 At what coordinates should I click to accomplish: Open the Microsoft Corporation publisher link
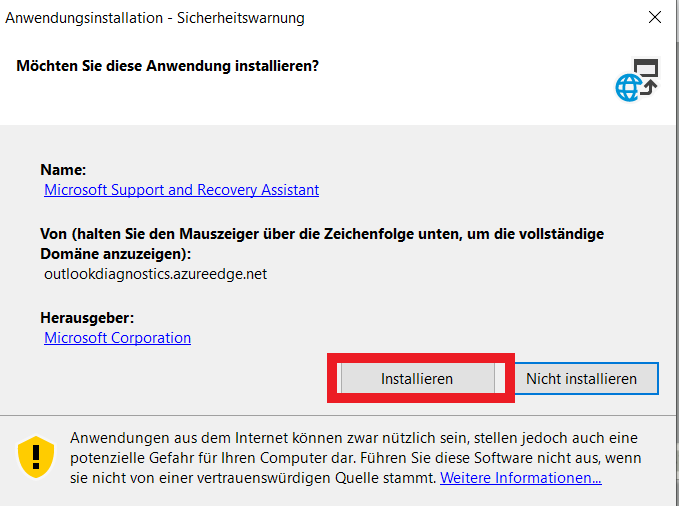click(117, 337)
